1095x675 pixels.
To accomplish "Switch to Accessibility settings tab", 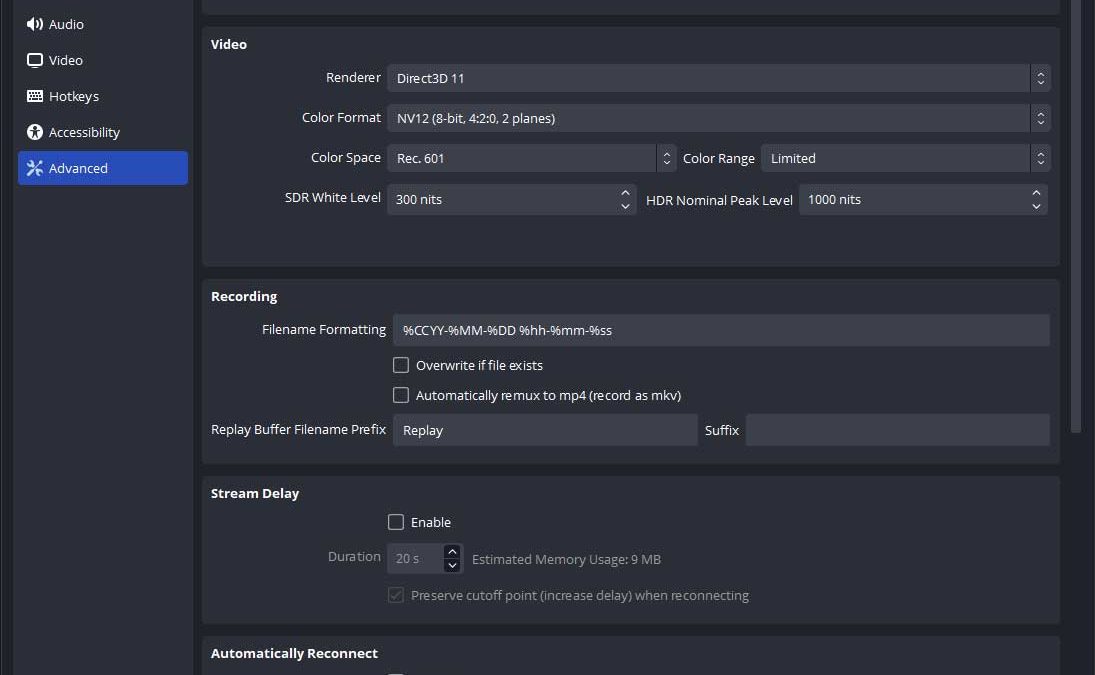I will tap(84, 132).
